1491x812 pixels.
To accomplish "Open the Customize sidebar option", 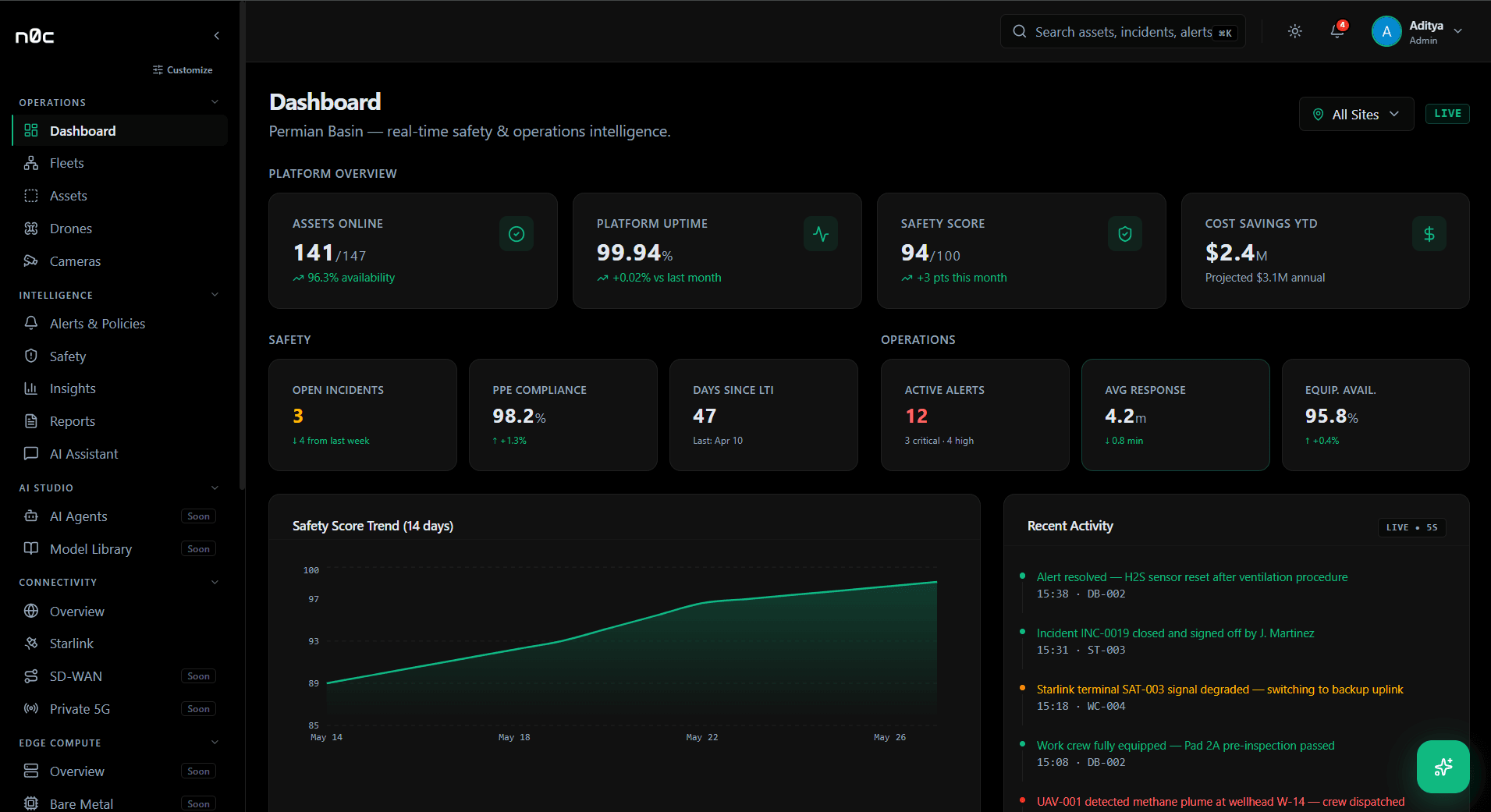I will 183,70.
